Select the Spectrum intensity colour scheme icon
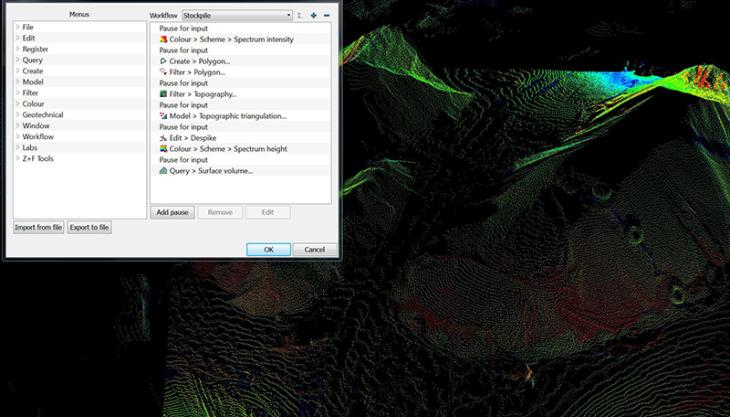The width and height of the screenshot is (730, 417). pos(163,40)
